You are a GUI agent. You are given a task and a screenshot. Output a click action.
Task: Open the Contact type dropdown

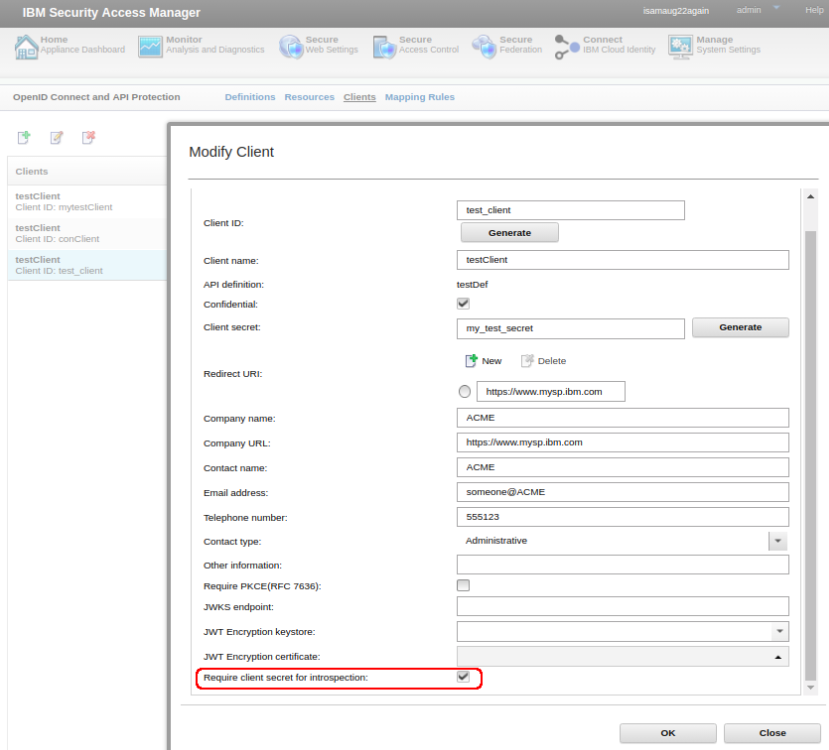point(778,541)
